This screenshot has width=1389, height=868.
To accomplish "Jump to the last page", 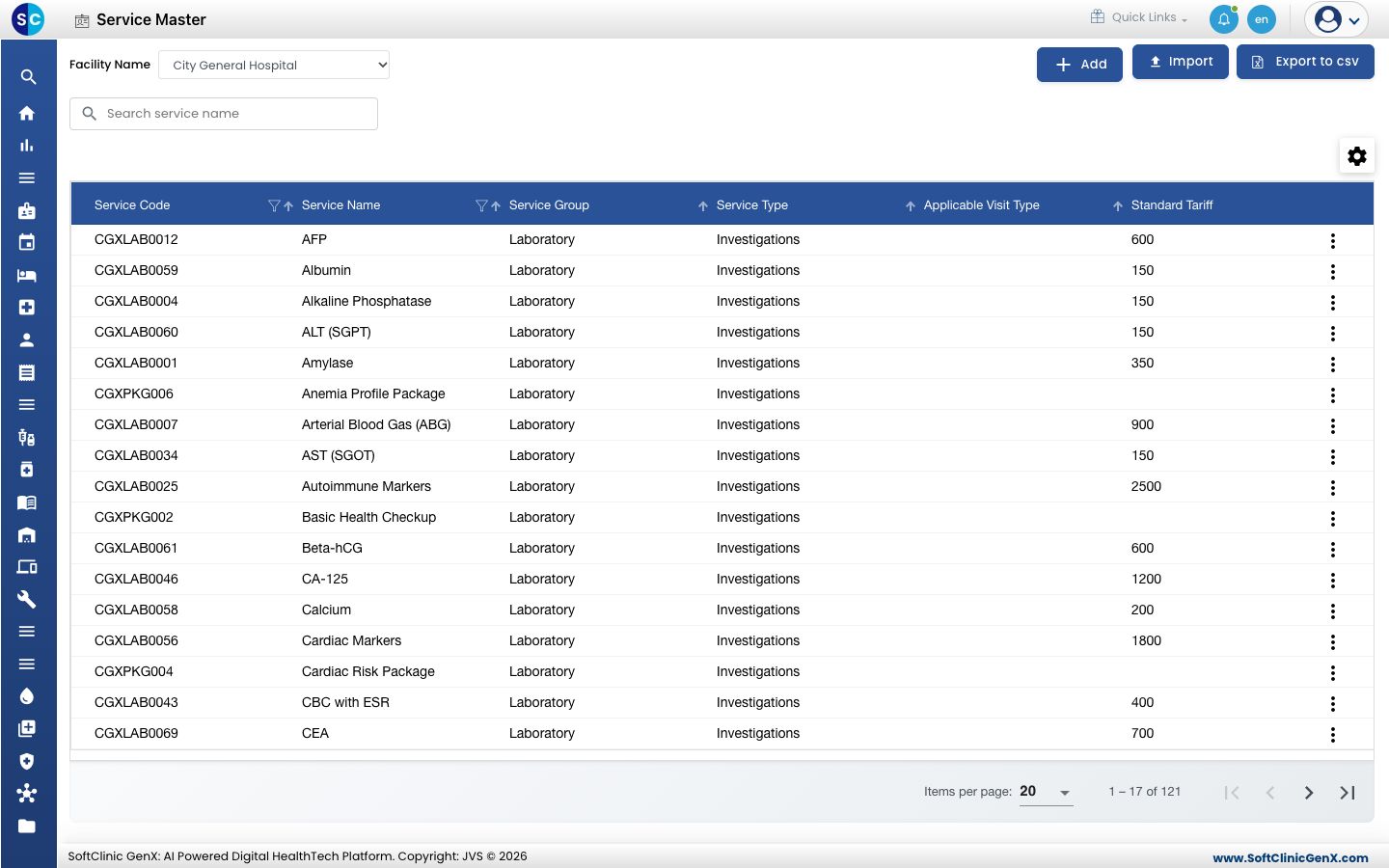I will [1348, 793].
